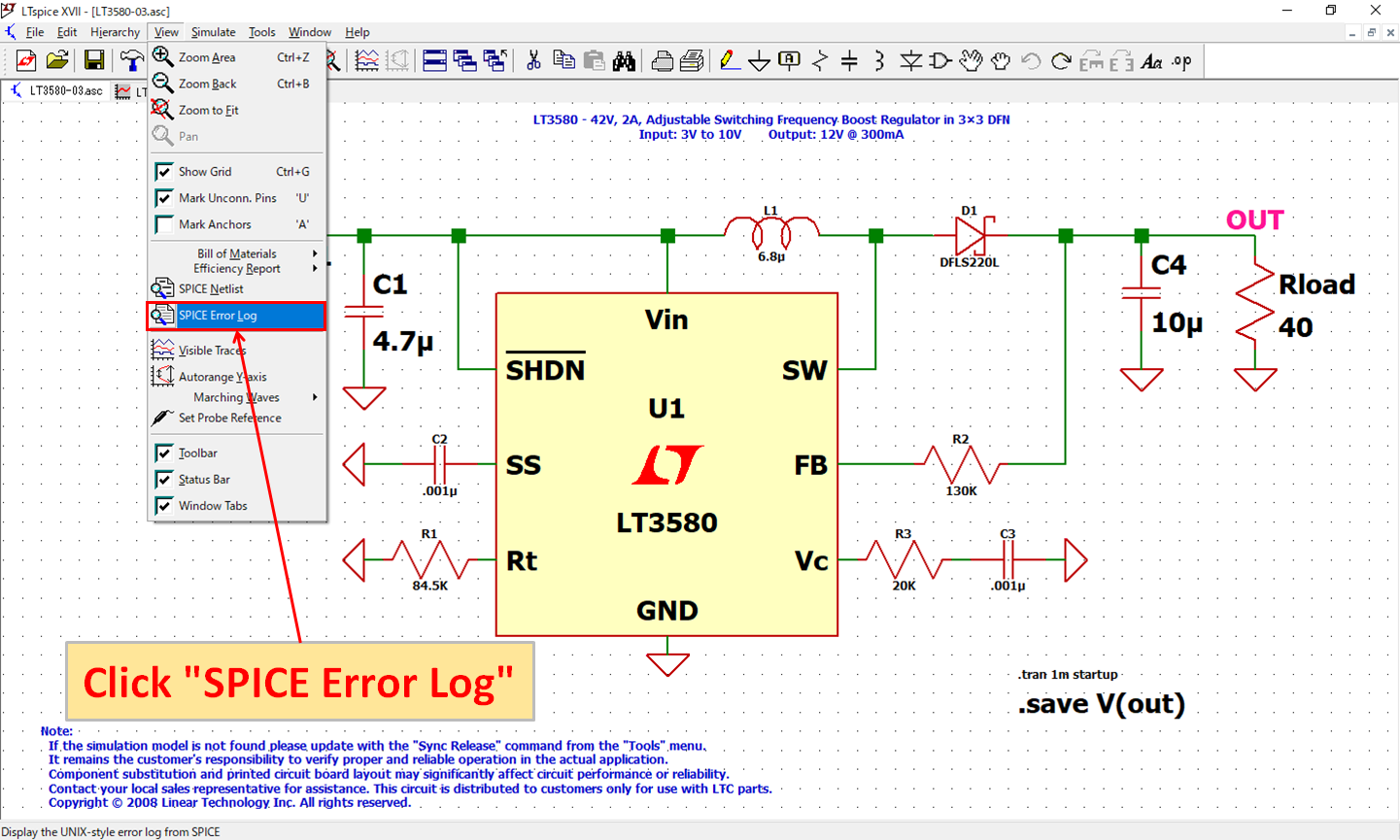Cut with the scissors tool
The image size is (1400, 840).
point(533,59)
